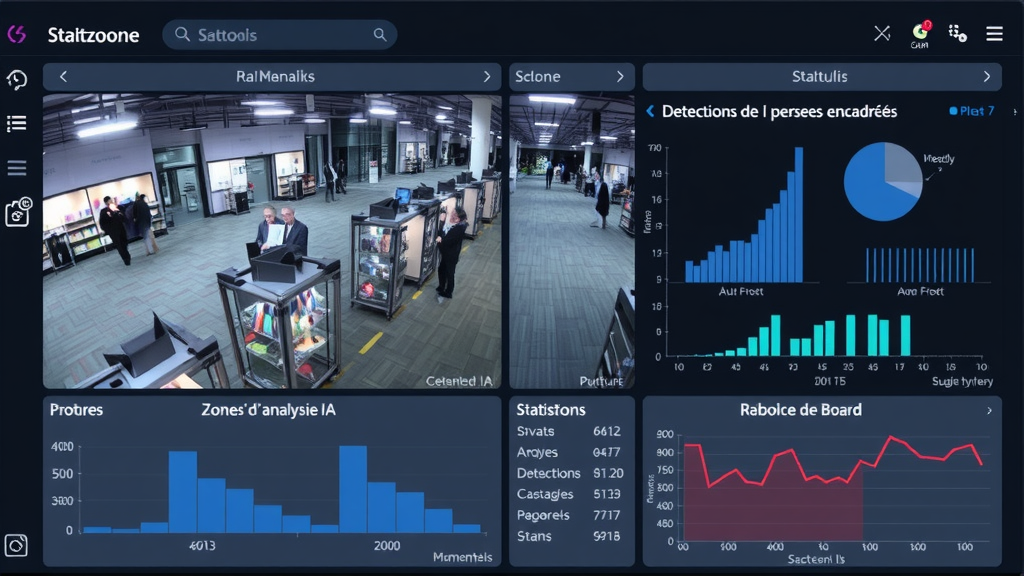Click the crossed-arrows icon in top bar
This screenshot has width=1024, height=576.
(881, 34)
